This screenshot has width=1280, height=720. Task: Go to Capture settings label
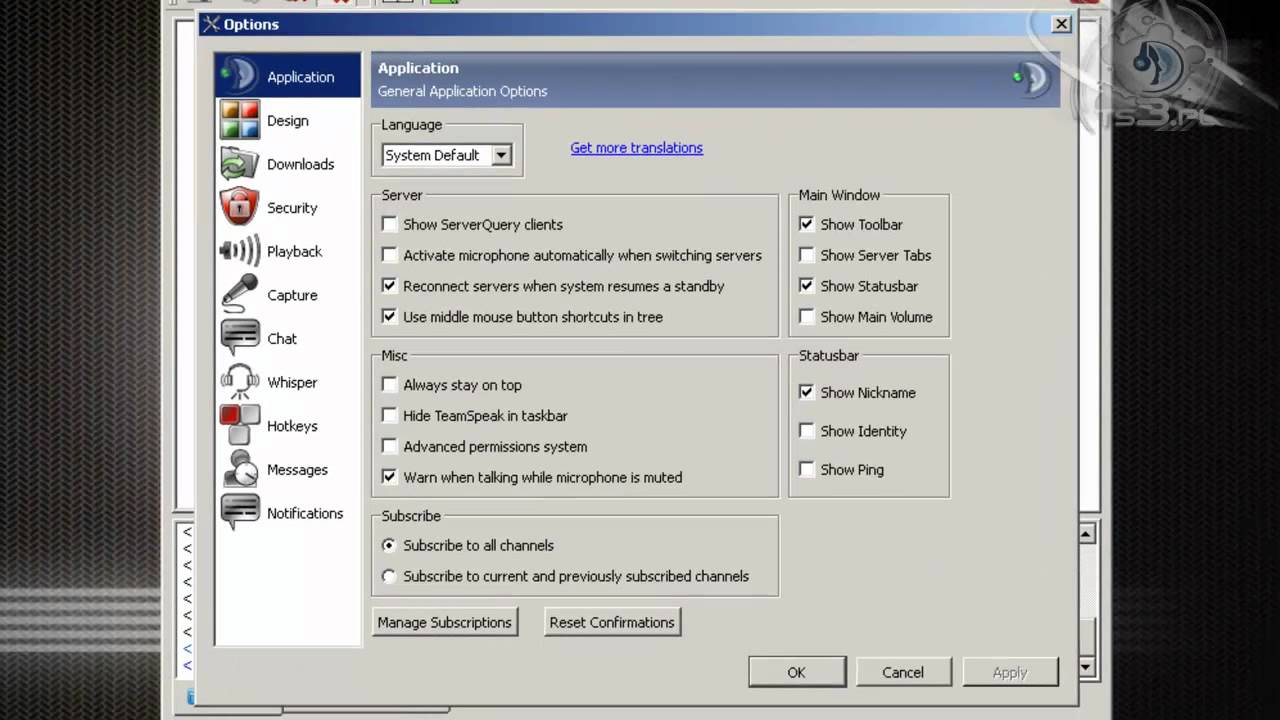(292, 295)
